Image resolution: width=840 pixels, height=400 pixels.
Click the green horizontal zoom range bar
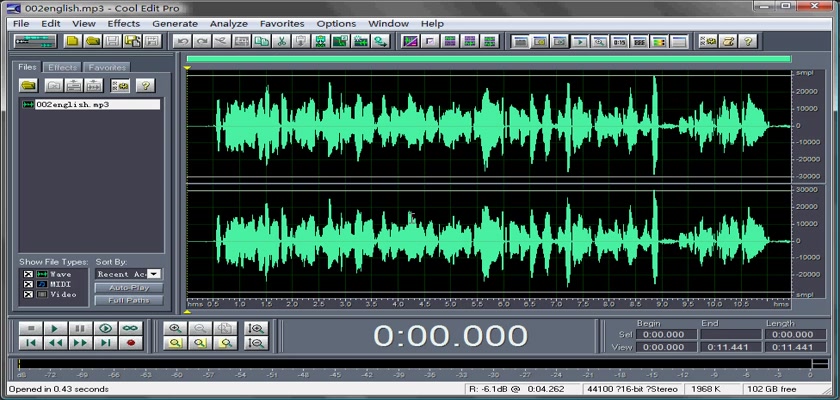point(489,59)
